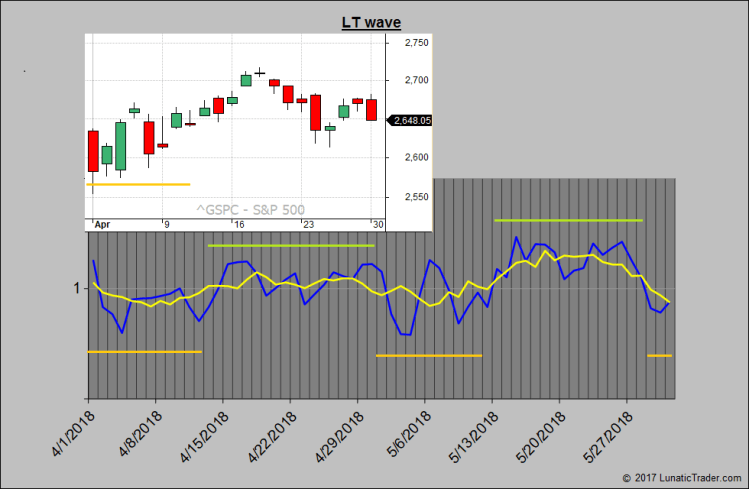Click the 23 date label on inset chart

tap(308, 225)
